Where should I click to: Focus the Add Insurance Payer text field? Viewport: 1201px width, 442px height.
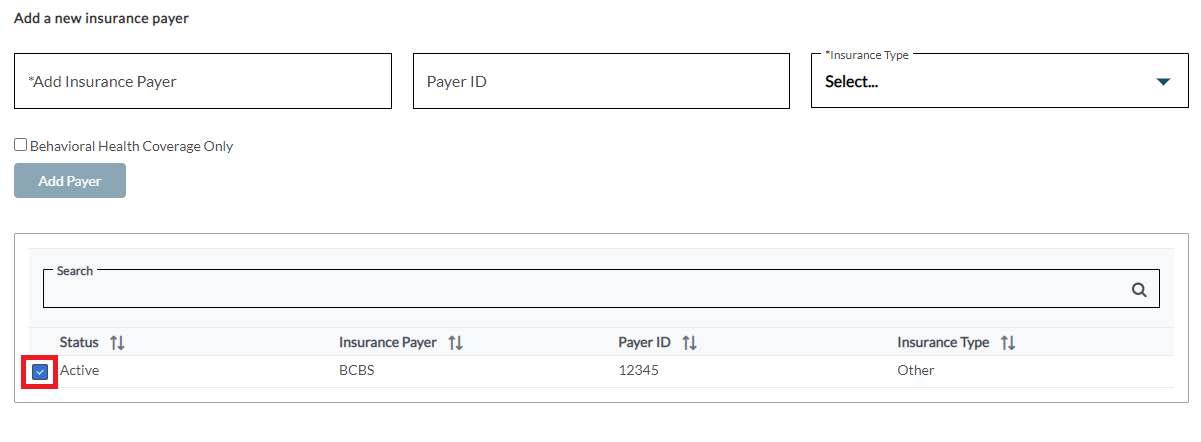(x=202, y=82)
